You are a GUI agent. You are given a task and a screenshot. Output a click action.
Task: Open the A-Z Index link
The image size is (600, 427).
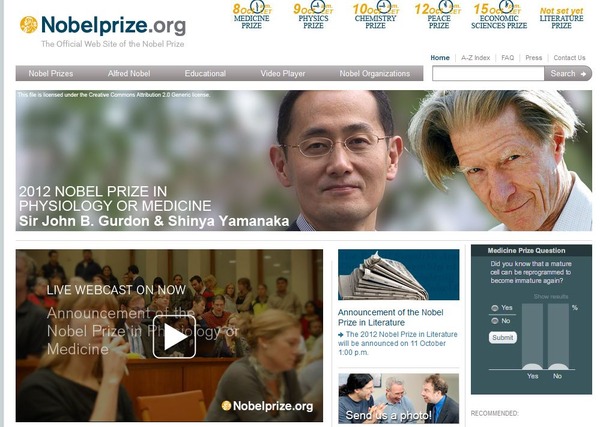[475, 58]
